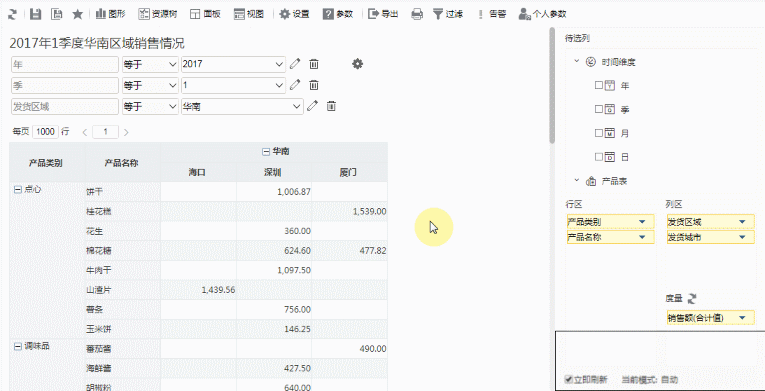Delete the 年 filter with trash icon
This screenshot has width=765, height=391.
(314, 64)
